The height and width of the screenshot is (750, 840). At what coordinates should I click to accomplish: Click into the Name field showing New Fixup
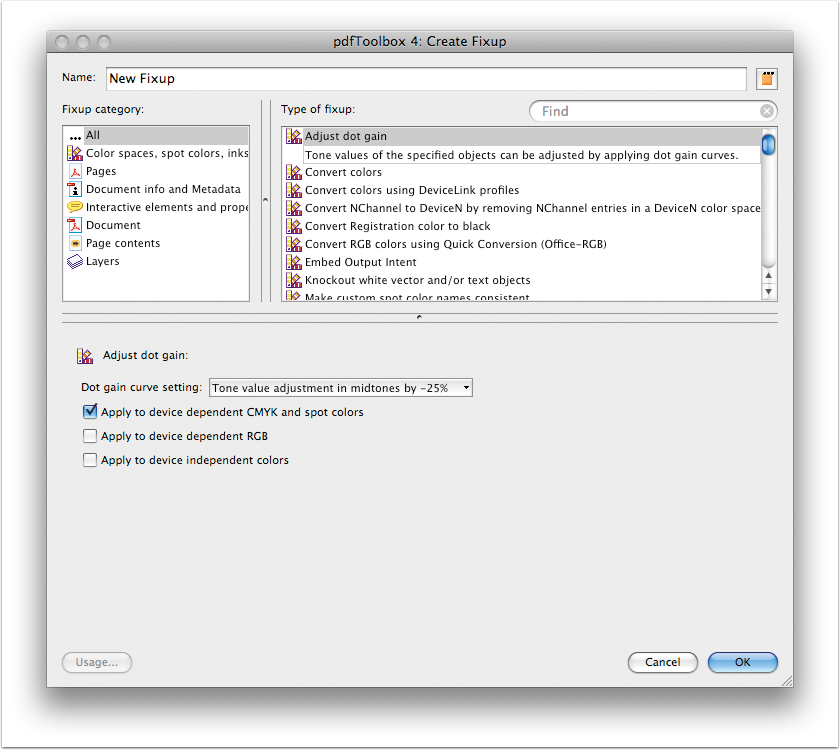tap(426, 79)
